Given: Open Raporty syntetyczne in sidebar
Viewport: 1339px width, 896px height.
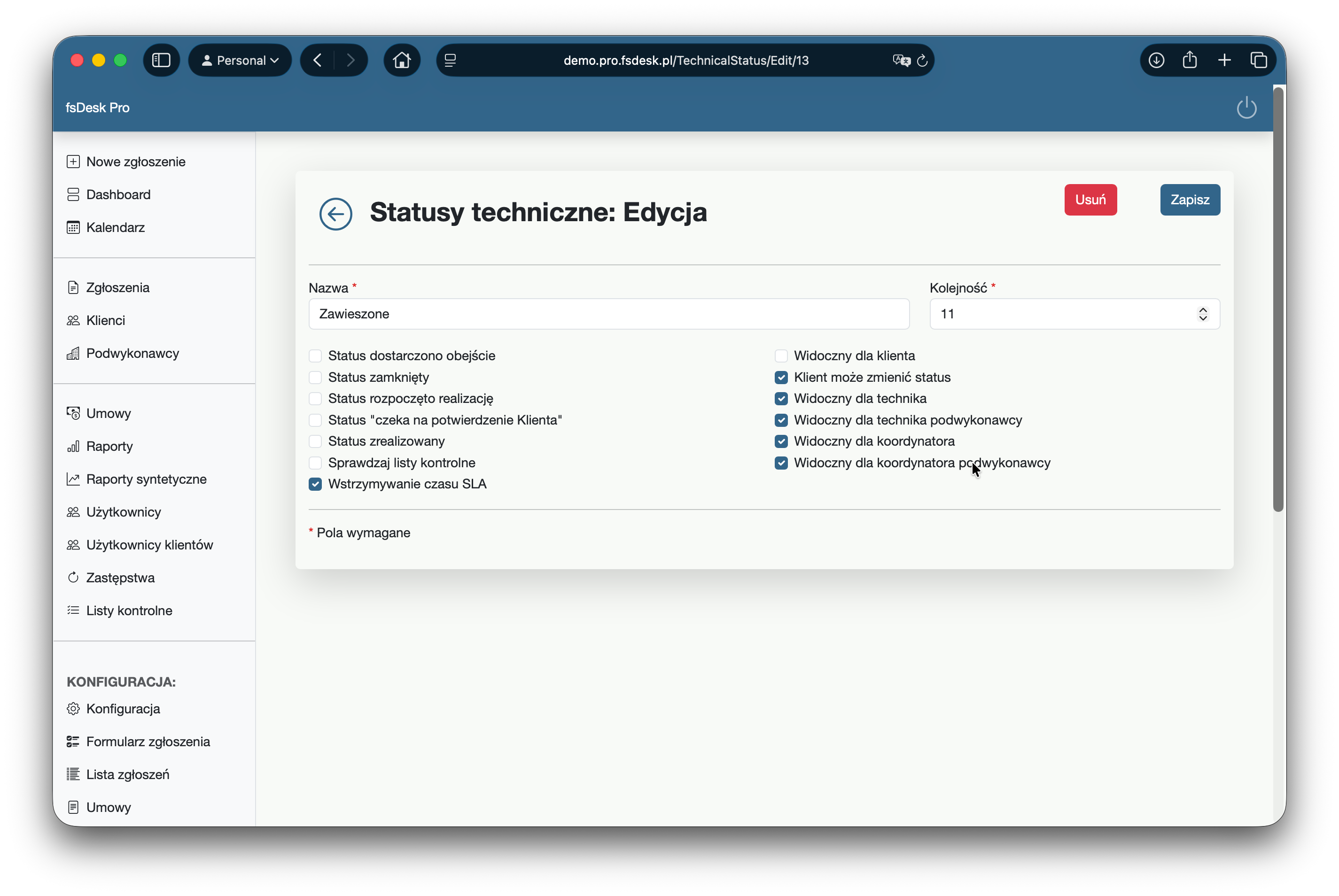Looking at the screenshot, I should [x=146, y=479].
